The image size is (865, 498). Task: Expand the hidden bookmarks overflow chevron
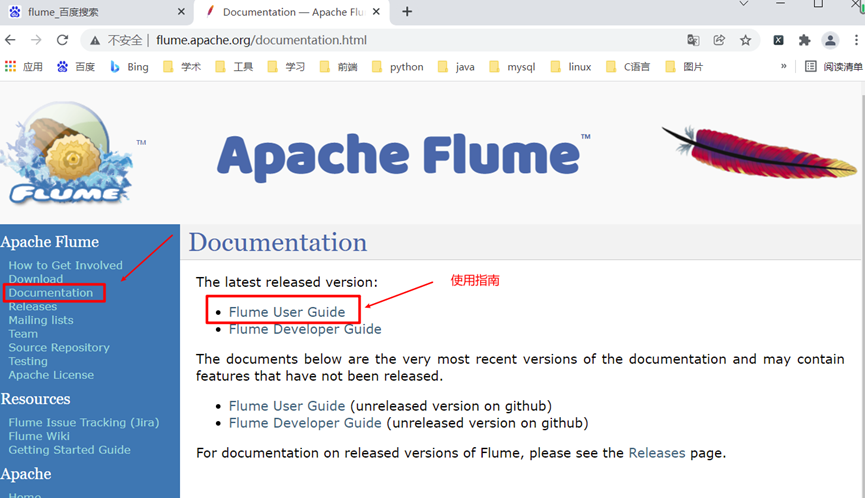click(783, 66)
